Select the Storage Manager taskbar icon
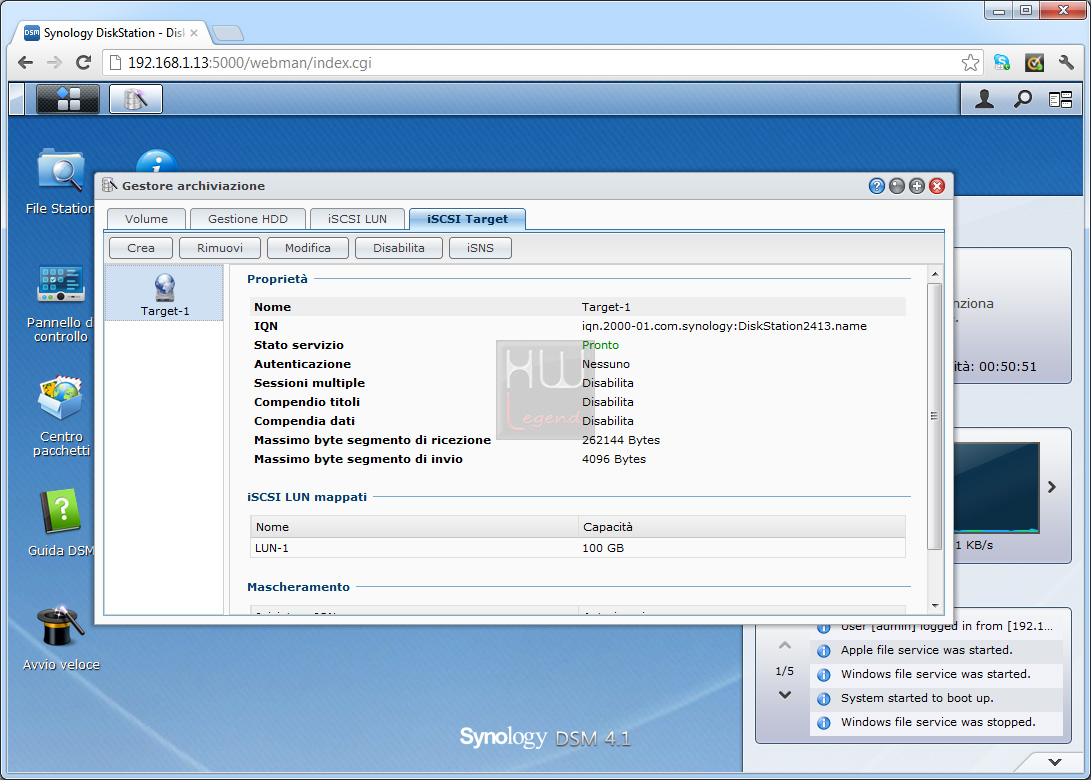This screenshot has width=1091, height=780. point(136,99)
